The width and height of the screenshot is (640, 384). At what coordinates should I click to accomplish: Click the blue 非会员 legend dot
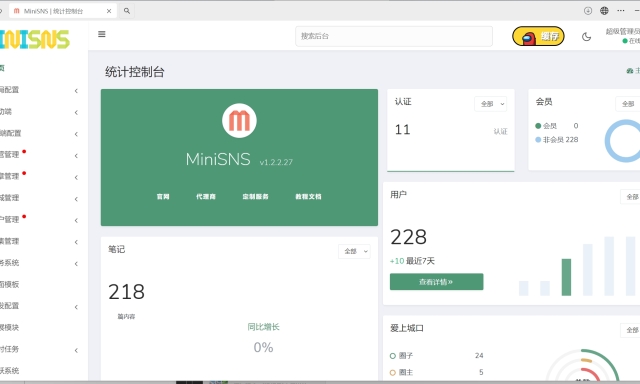pos(538,140)
